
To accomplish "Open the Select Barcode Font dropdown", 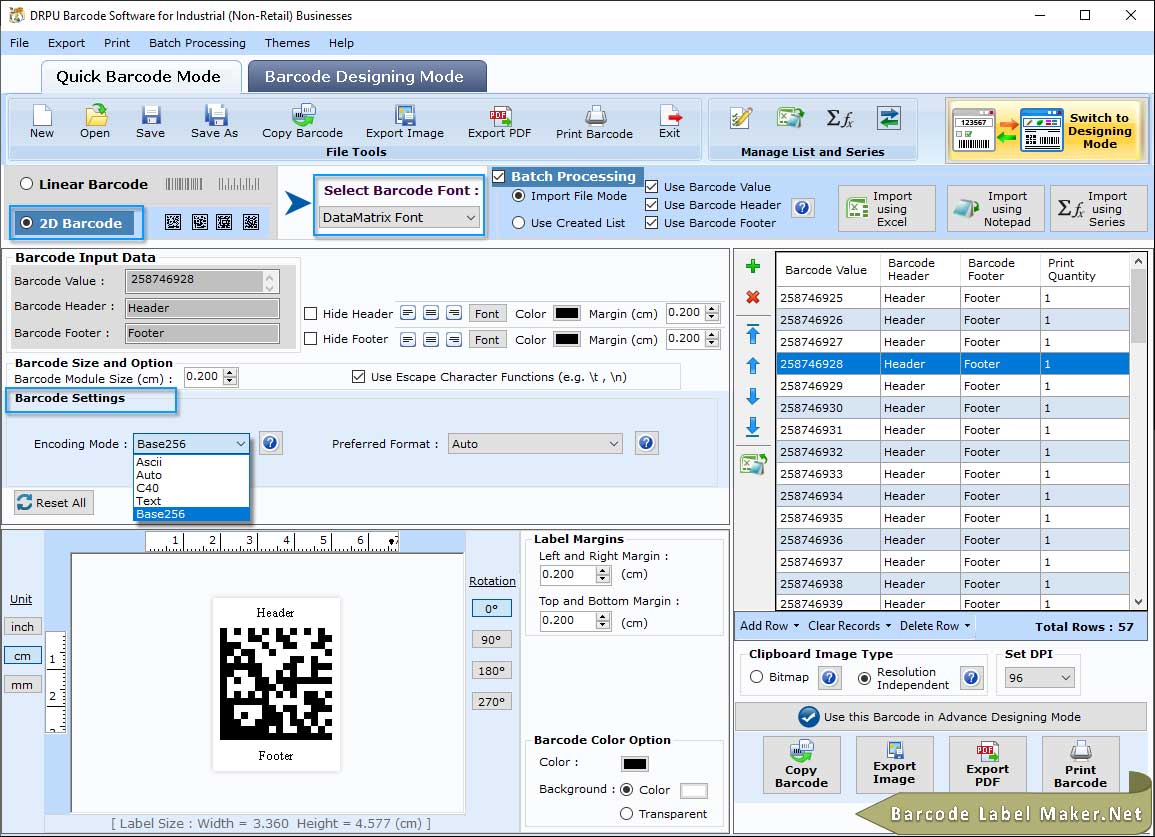I will point(400,217).
